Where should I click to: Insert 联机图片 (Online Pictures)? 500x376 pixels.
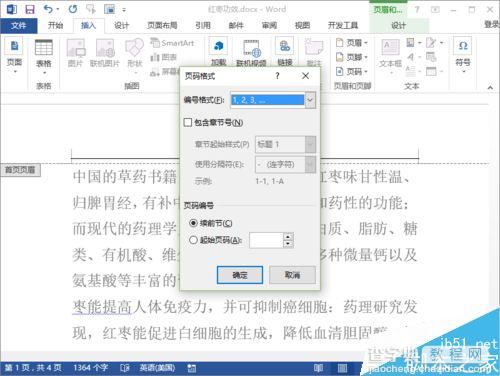pyautogui.click(x=104, y=53)
